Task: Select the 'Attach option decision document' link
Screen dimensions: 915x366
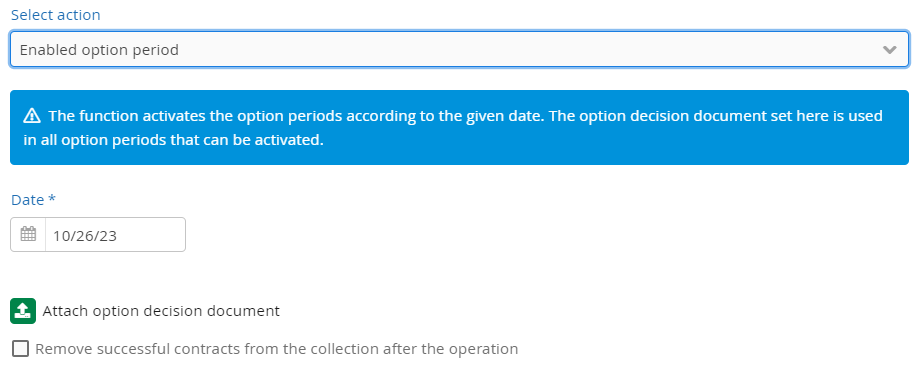Action: tap(161, 311)
